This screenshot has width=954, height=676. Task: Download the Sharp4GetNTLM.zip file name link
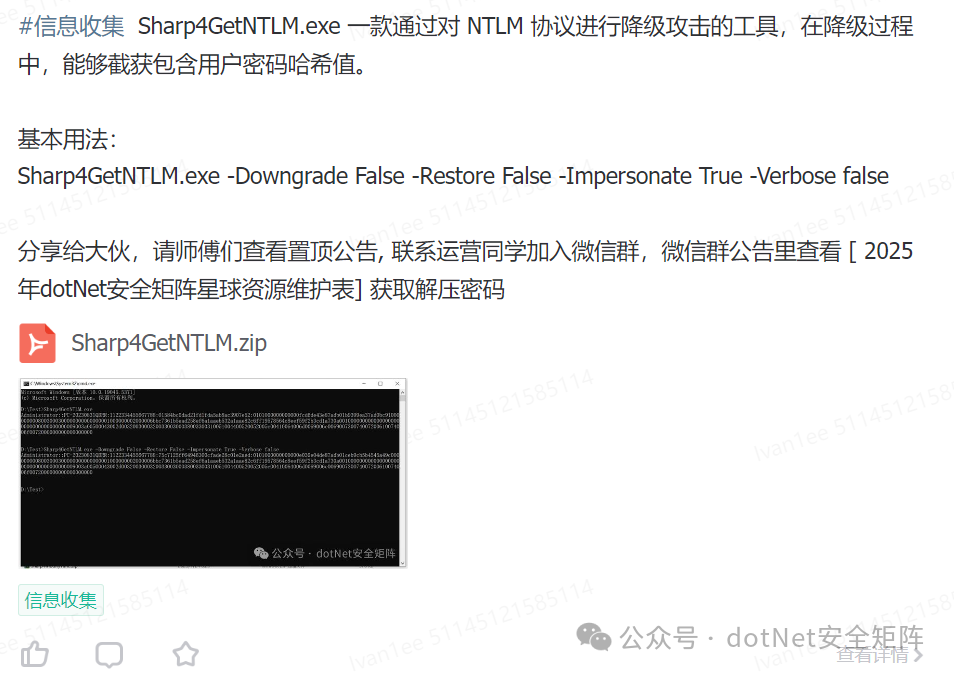[x=169, y=343]
